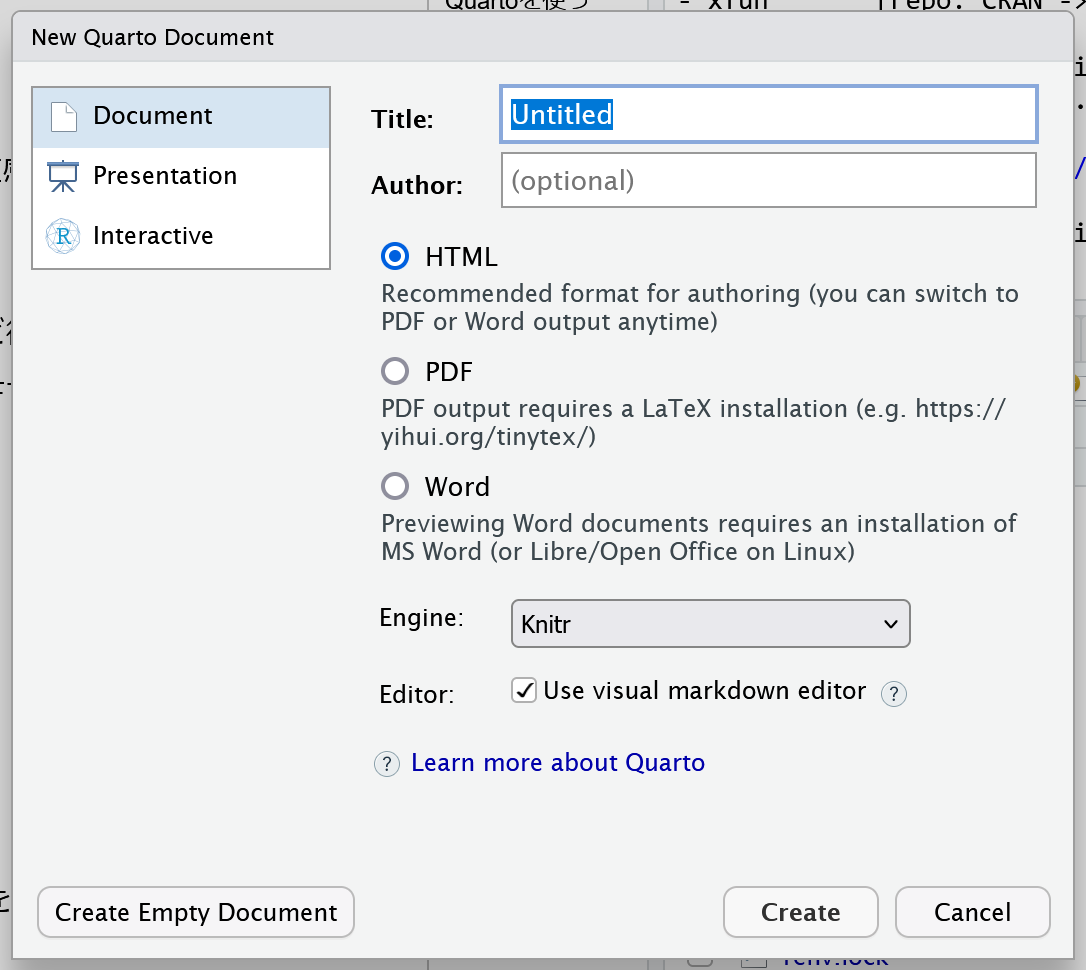
Task: Choose the Word output radio button
Action: (x=395, y=486)
